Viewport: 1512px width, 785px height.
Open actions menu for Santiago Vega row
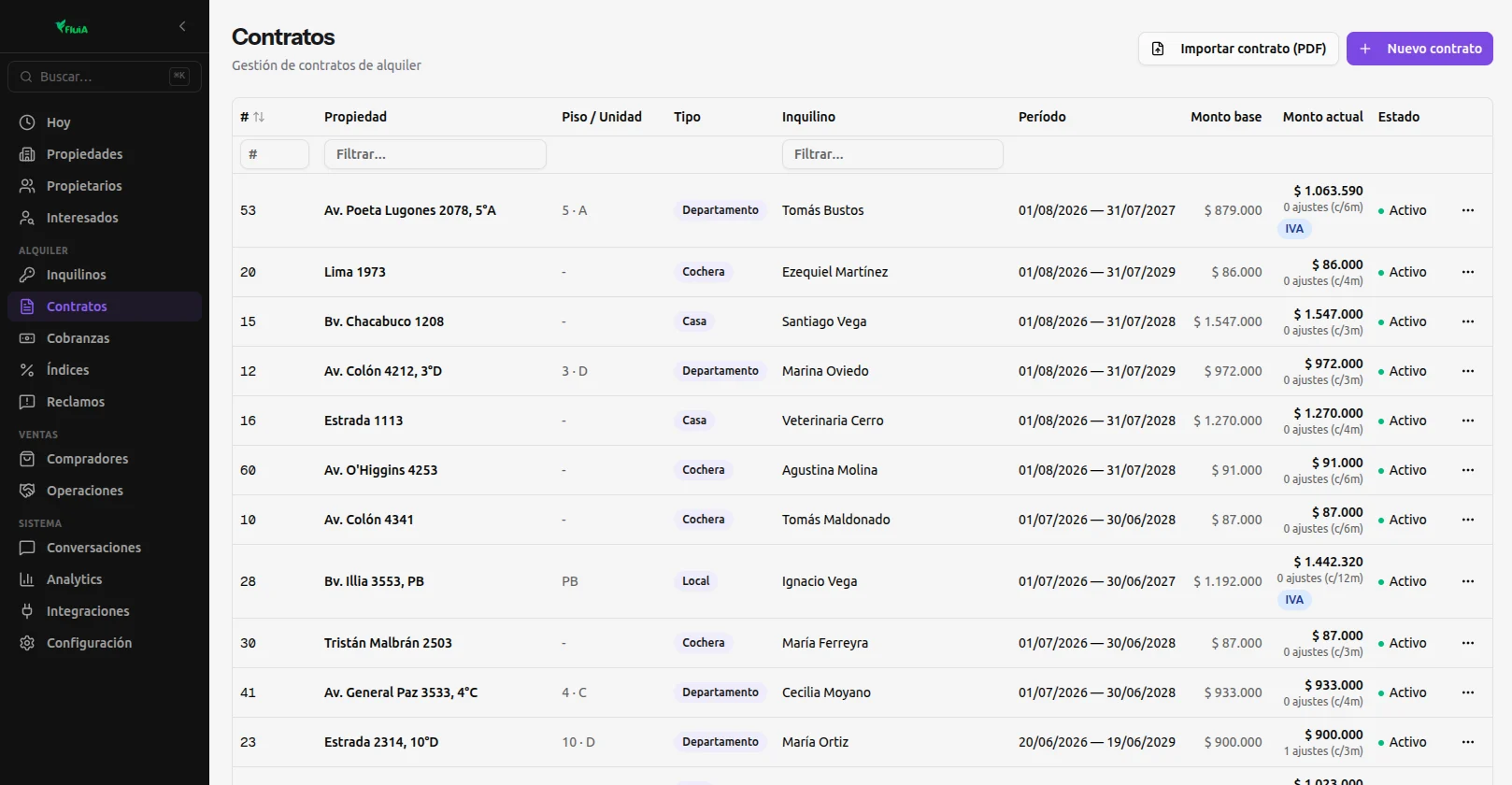pos(1468,321)
